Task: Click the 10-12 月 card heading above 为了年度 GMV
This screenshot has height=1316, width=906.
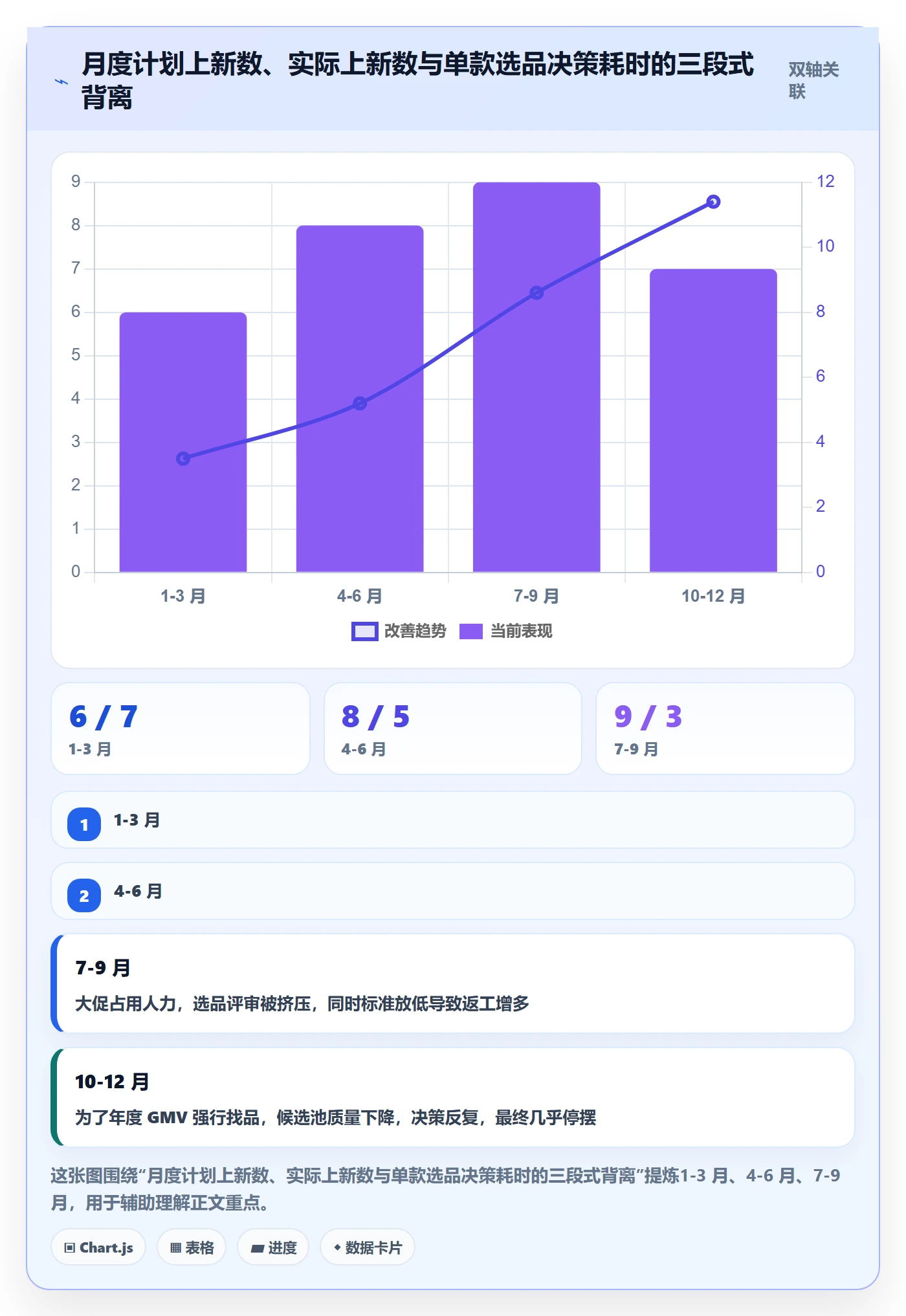Action: point(113,1082)
